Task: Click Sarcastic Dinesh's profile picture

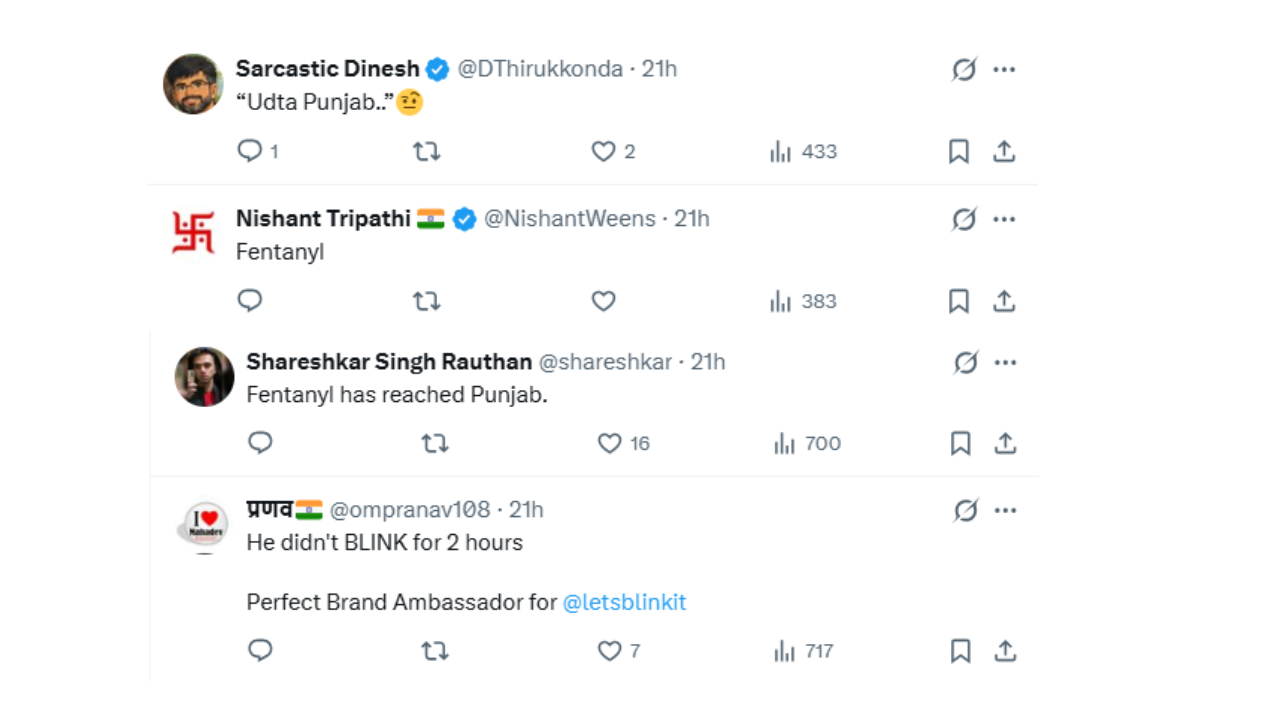Action: point(193,84)
